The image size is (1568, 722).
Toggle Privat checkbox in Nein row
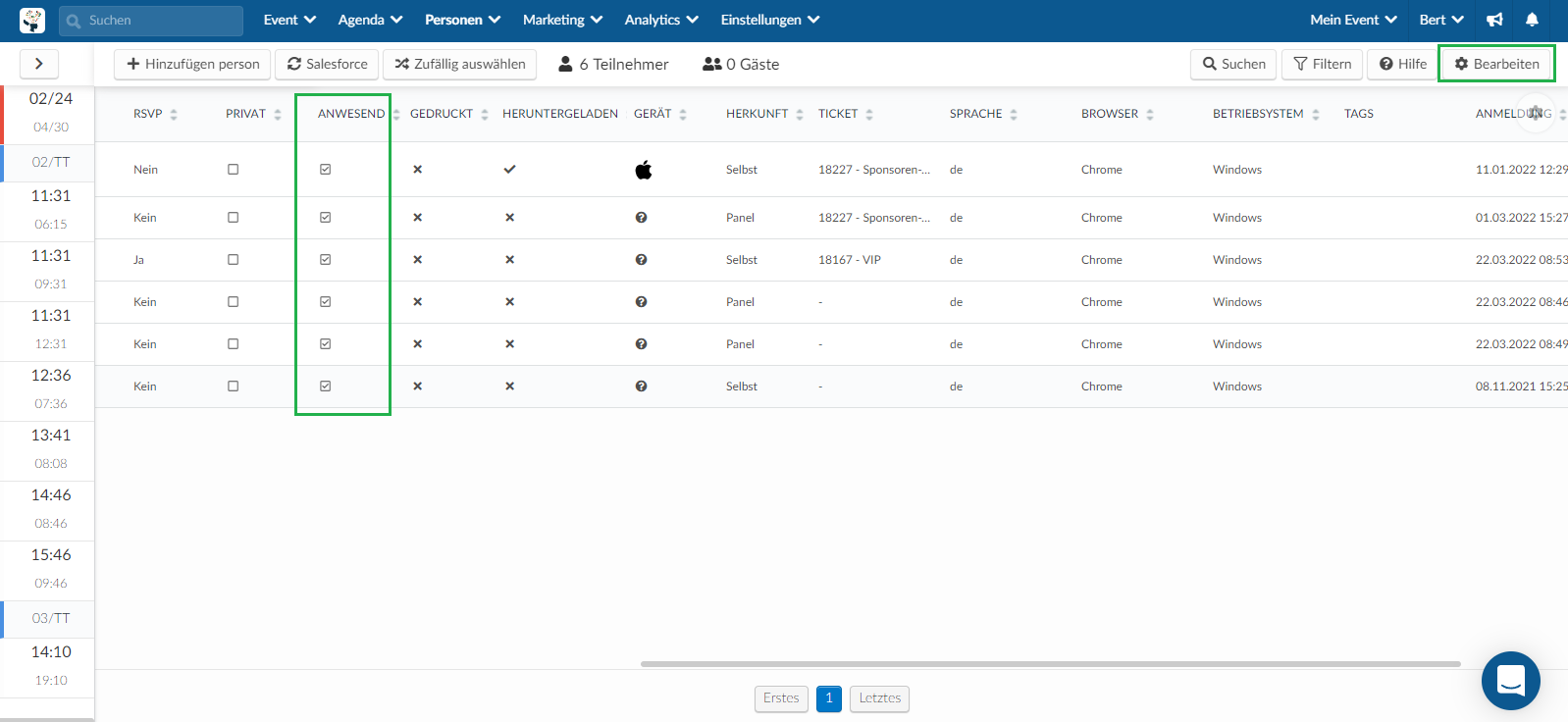(233, 169)
